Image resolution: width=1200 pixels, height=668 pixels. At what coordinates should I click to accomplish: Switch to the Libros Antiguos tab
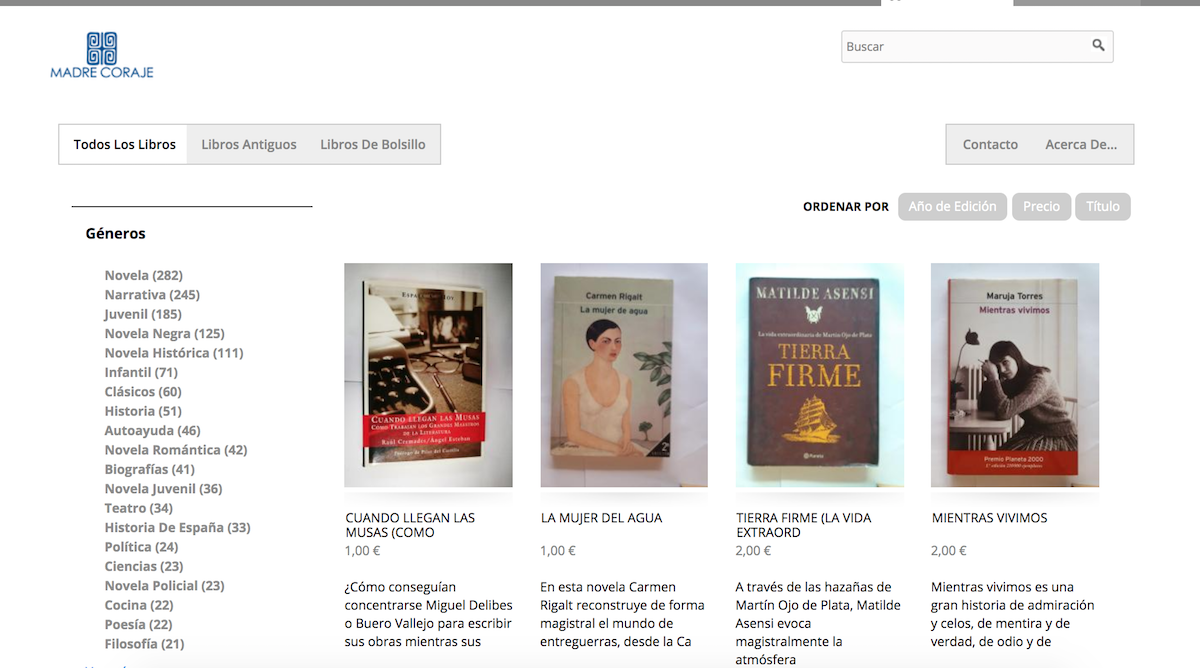click(x=248, y=144)
